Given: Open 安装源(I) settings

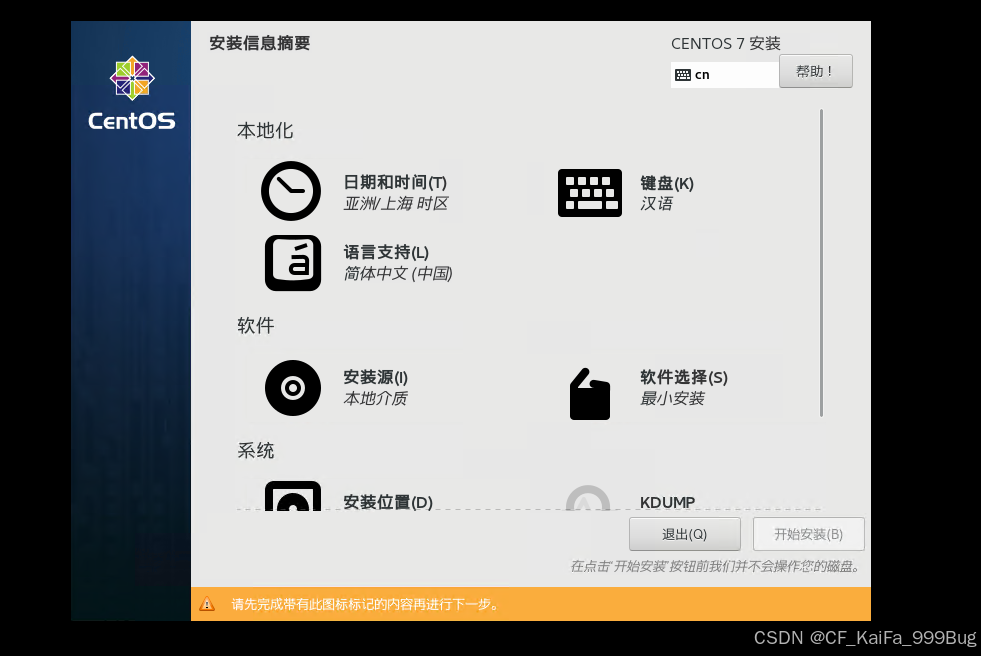Looking at the screenshot, I should pyautogui.click(x=375, y=378).
